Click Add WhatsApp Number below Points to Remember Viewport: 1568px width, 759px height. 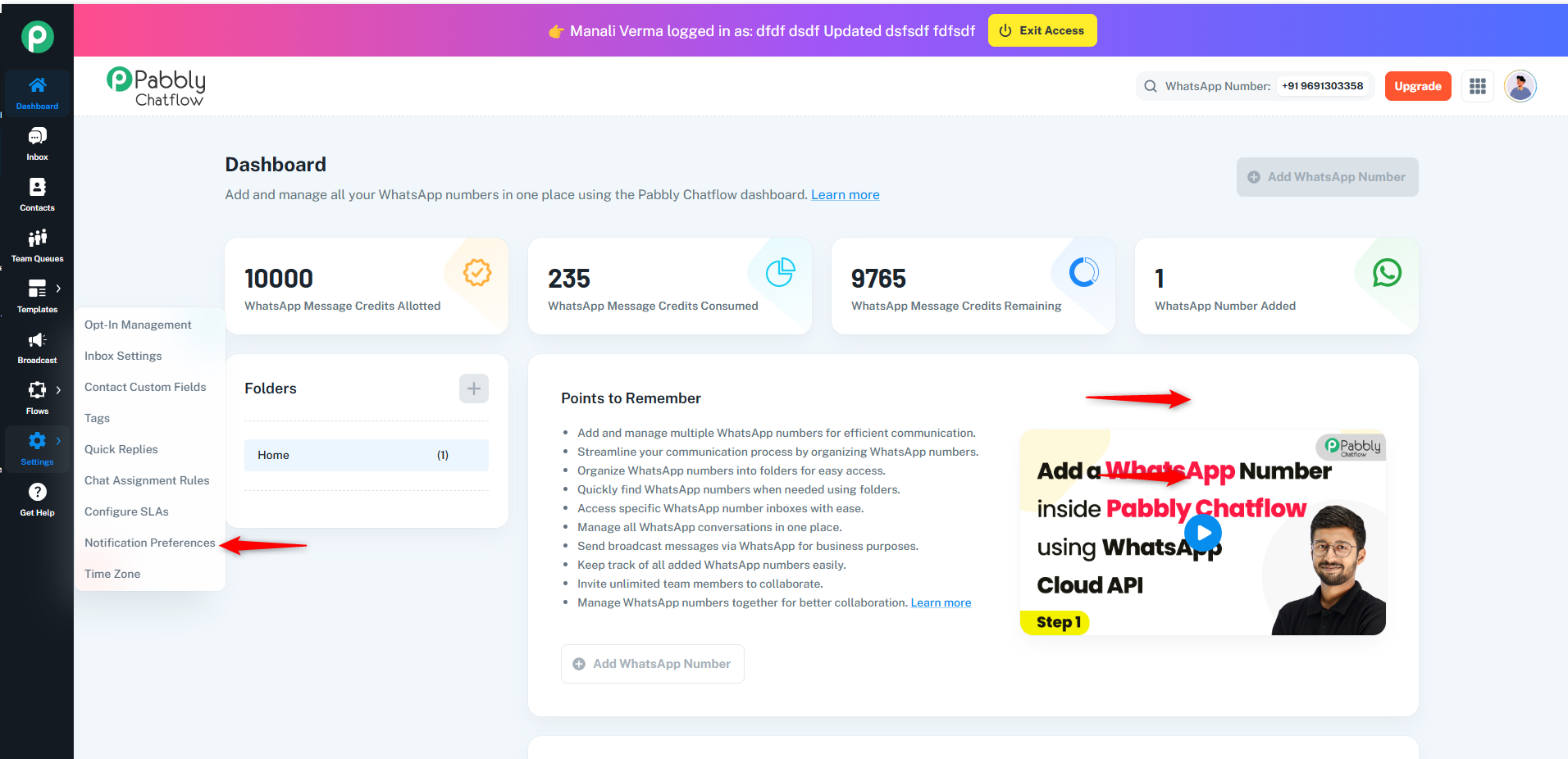point(653,664)
